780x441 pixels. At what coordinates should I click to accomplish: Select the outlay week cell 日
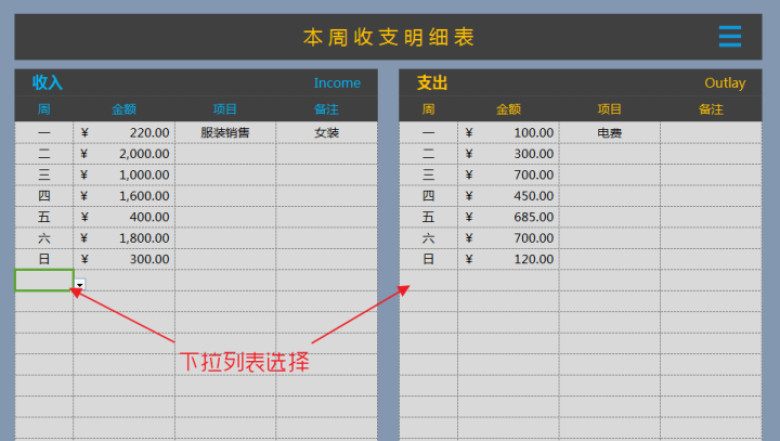pos(428,259)
